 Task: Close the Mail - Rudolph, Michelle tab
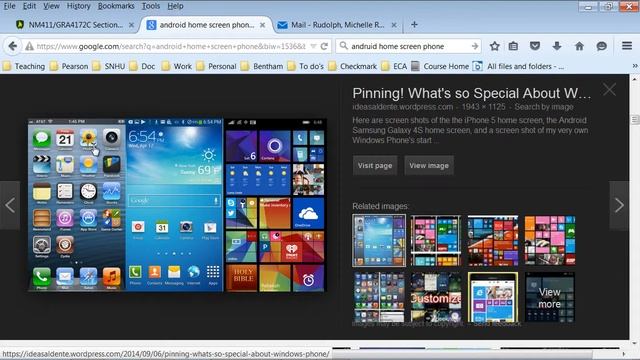tap(394, 25)
